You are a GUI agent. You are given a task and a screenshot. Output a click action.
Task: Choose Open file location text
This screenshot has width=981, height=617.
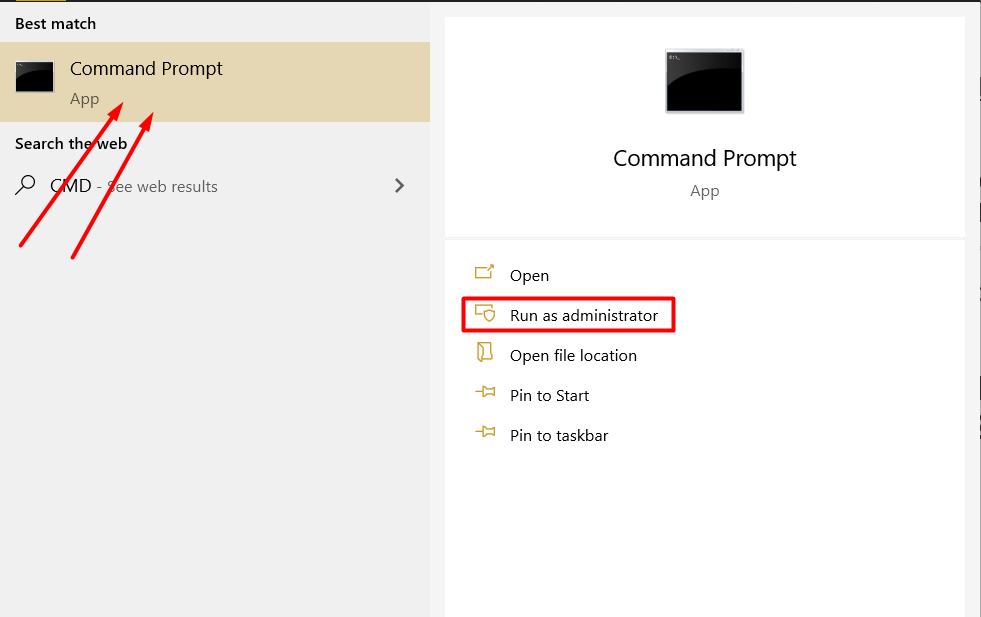573,355
